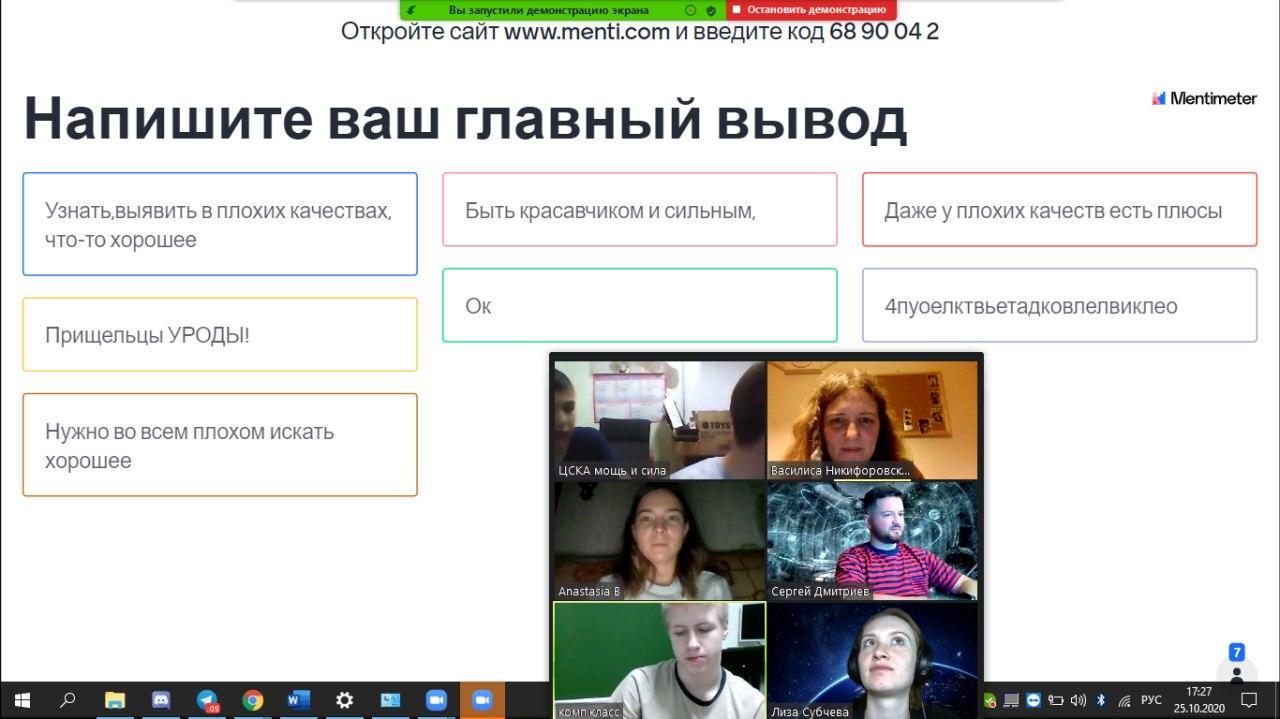Open Google Chrome from the taskbar
This screenshot has height=719, width=1280.
click(x=253, y=700)
